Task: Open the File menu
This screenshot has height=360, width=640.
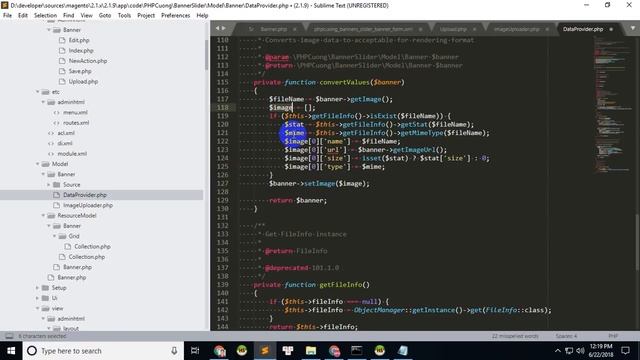Action: tap(7, 15)
